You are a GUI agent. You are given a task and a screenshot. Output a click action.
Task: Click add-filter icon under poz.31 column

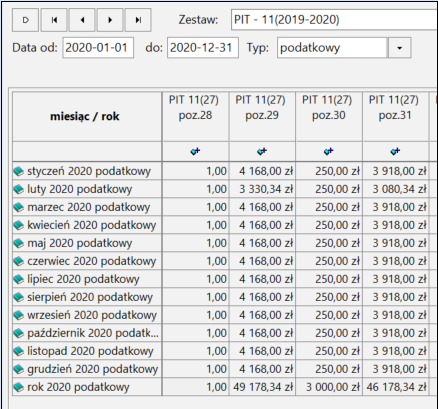(395, 151)
